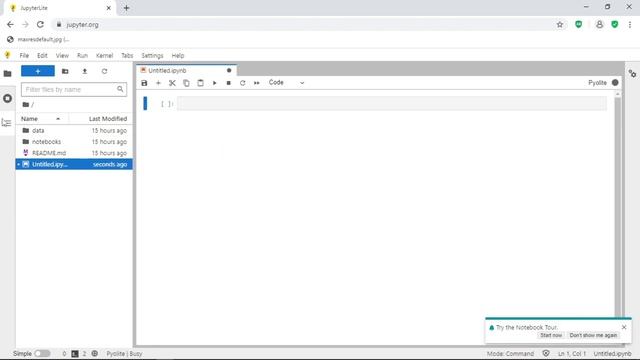
Task: Open the browser profile icon
Action: (599, 24)
